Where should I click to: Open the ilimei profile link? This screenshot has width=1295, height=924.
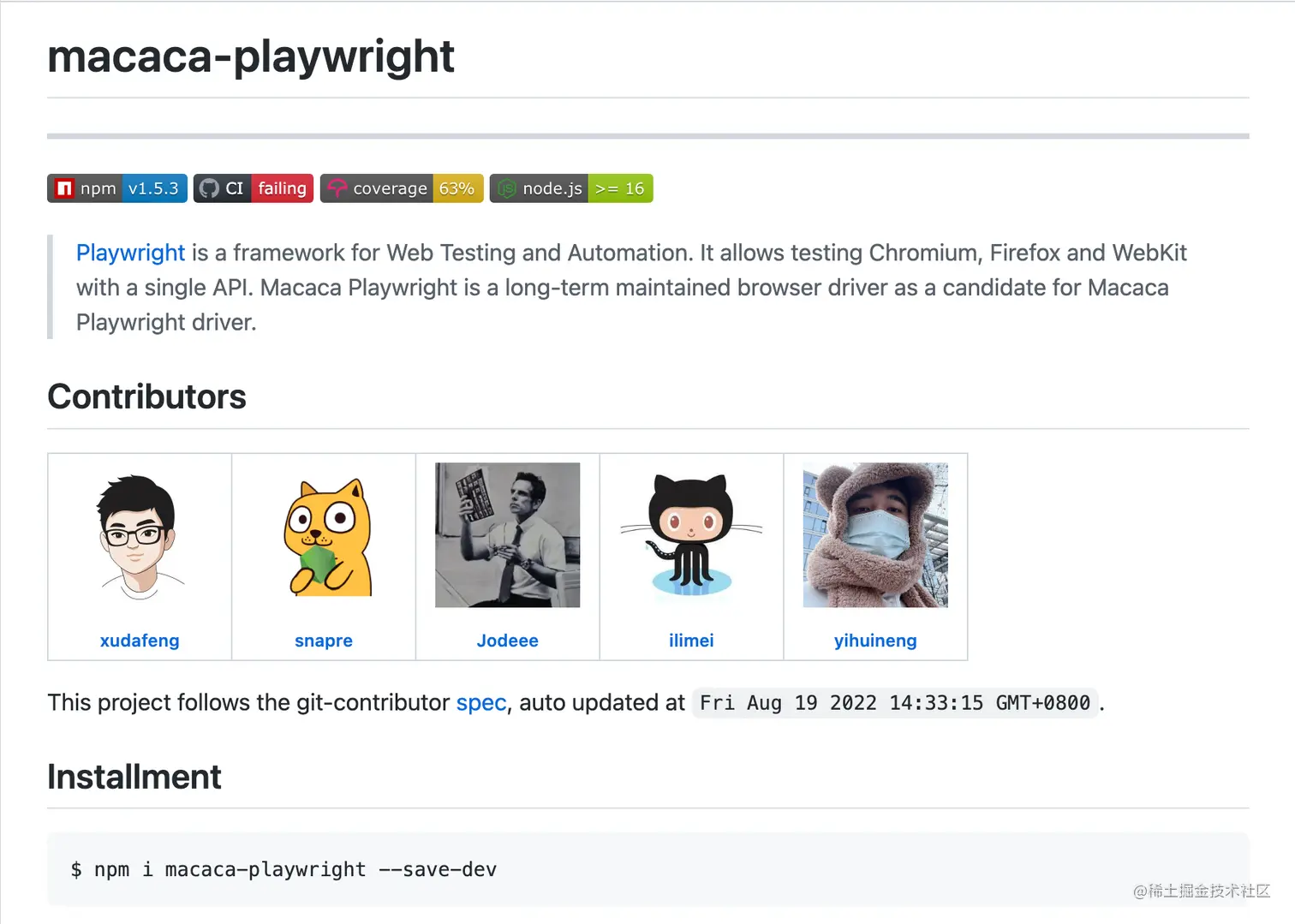(691, 641)
